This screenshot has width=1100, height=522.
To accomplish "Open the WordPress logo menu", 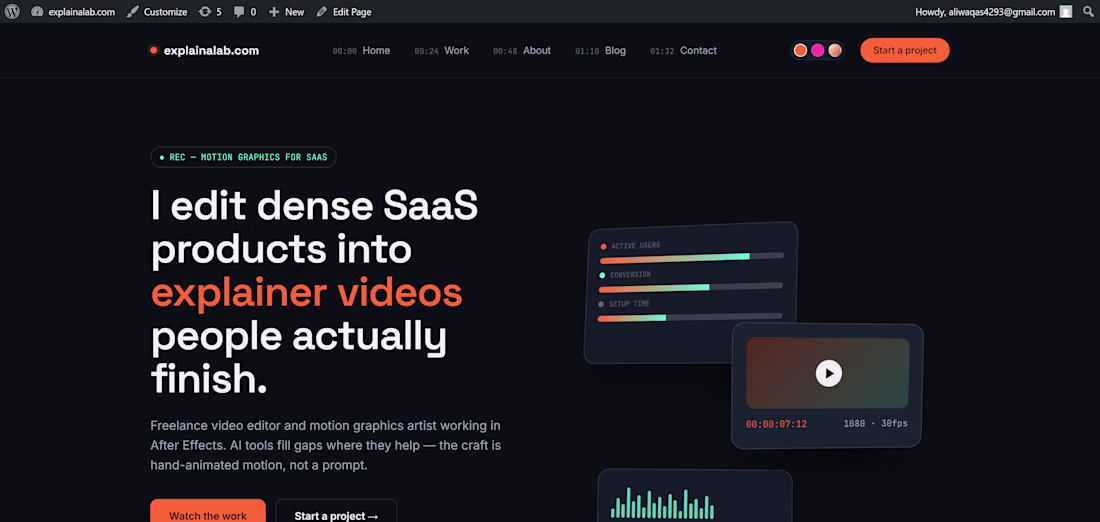I will coord(12,11).
